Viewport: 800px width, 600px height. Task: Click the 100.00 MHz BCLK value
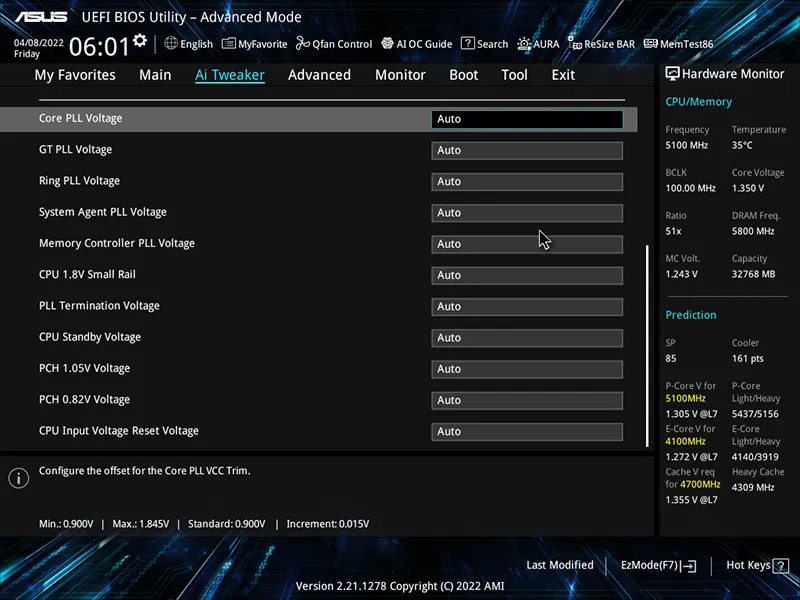point(690,188)
